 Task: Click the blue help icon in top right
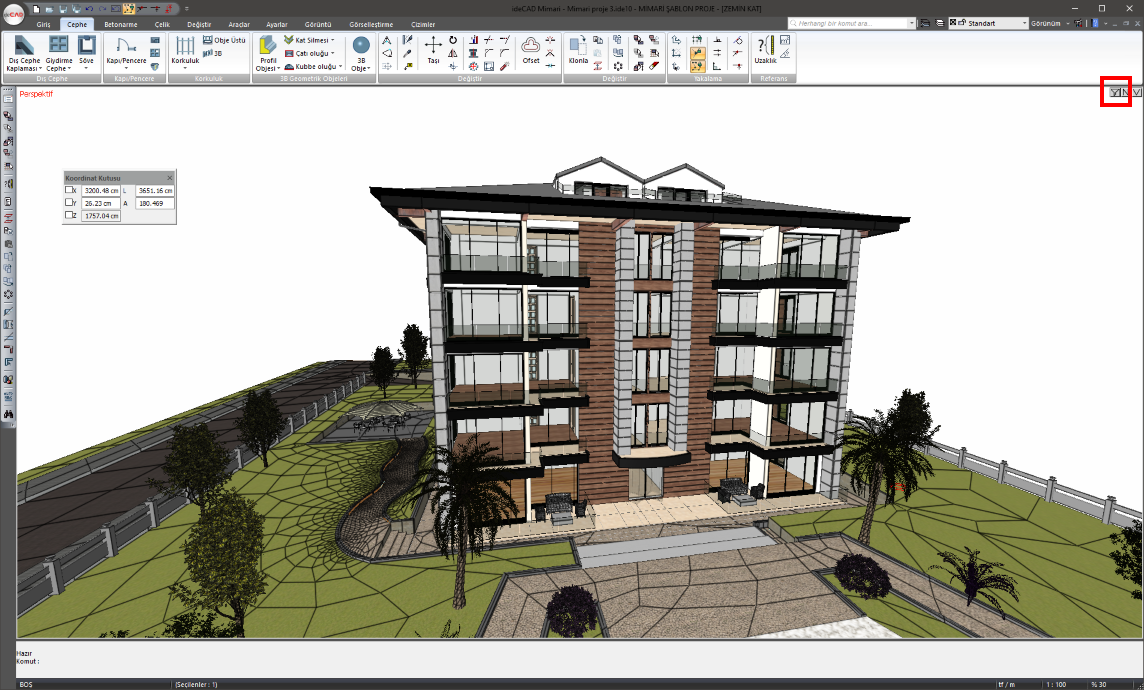pyautogui.click(x=1095, y=23)
